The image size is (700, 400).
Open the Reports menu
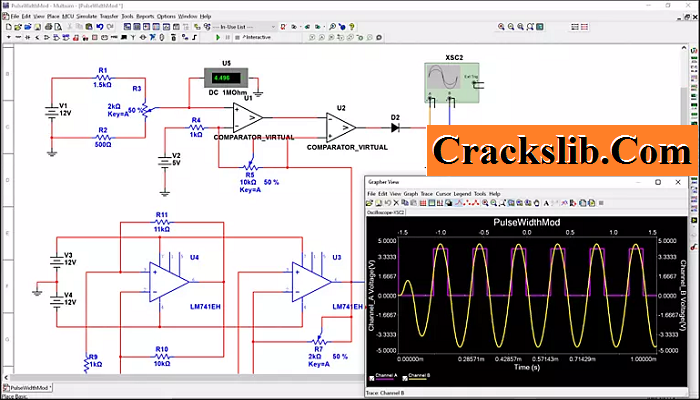coord(145,17)
